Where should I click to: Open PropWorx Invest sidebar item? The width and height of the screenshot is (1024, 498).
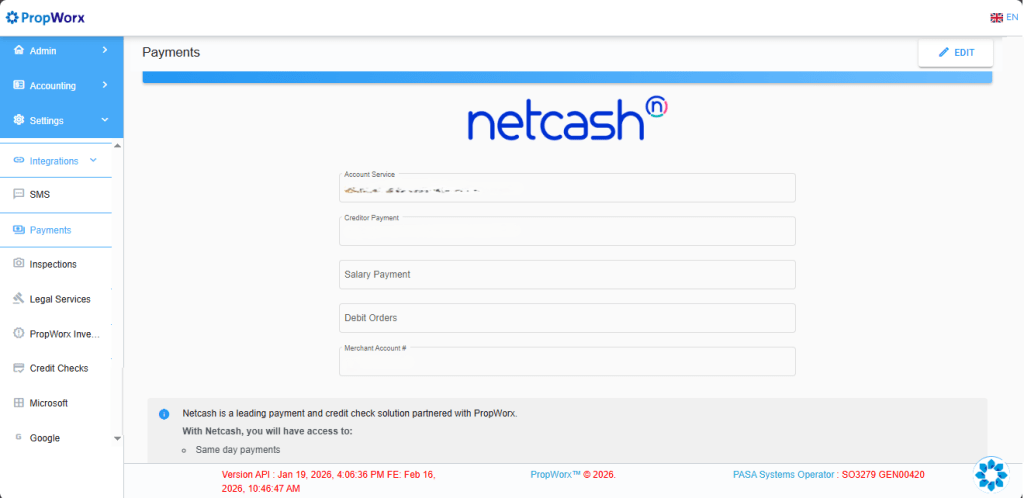[64, 334]
